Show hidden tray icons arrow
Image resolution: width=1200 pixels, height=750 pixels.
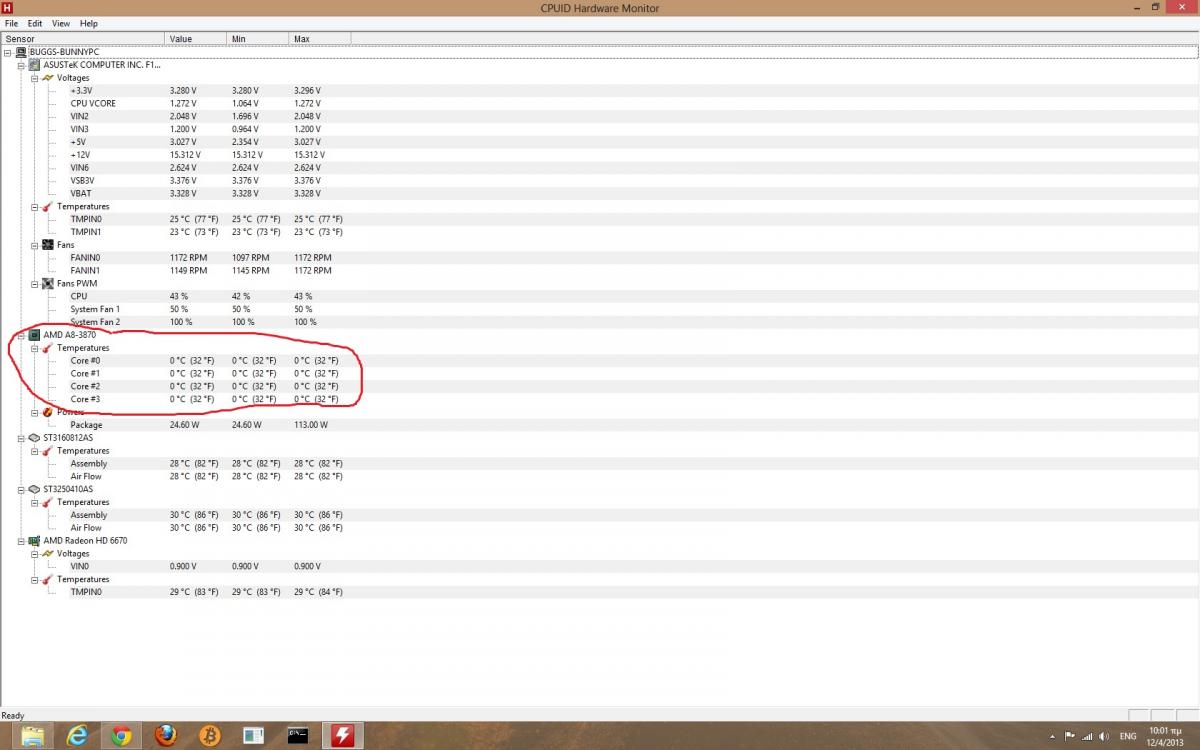[1053, 736]
